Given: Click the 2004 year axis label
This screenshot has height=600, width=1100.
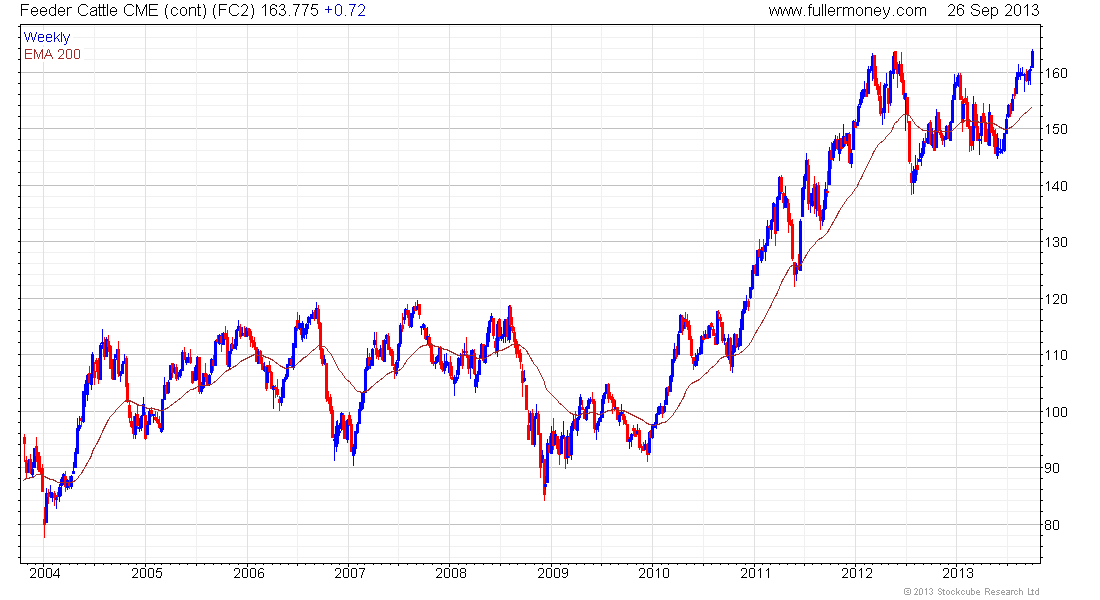Looking at the screenshot, I should (x=45, y=573).
